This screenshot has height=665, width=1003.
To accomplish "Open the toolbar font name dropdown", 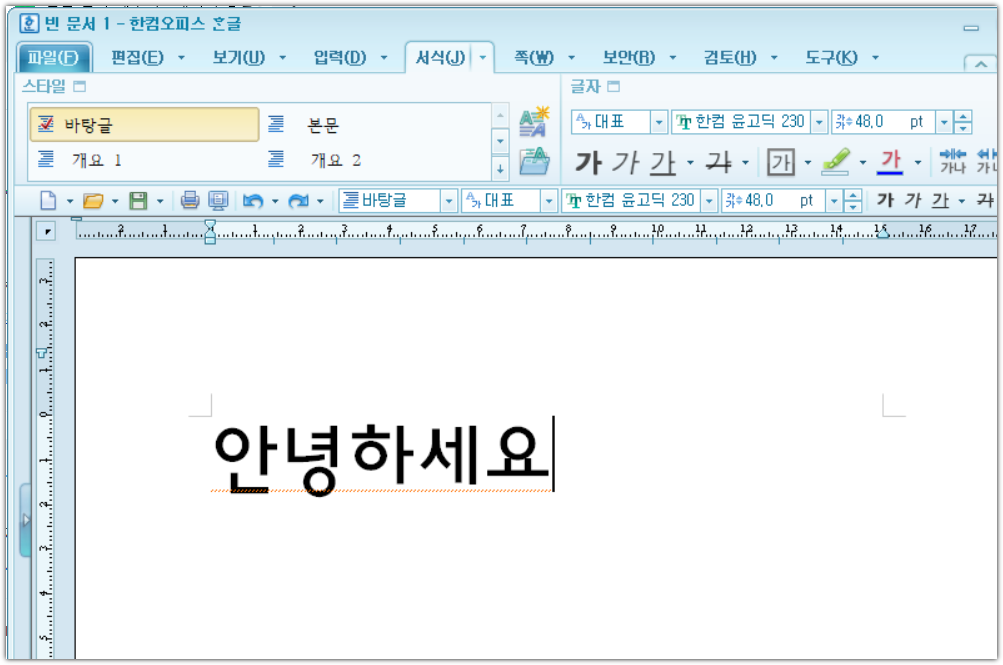I will point(709,201).
